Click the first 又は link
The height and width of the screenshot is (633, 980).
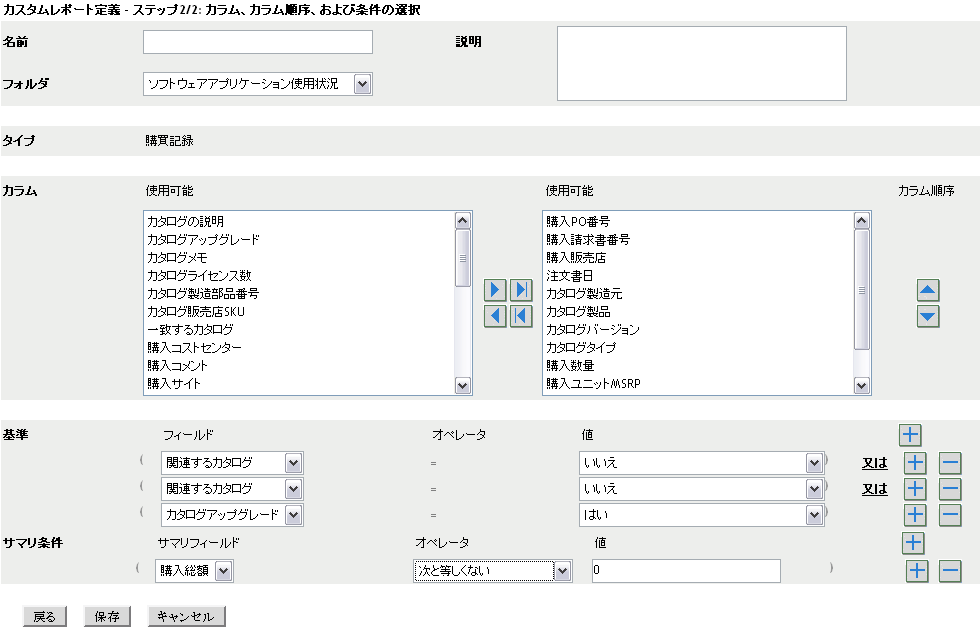(x=875, y=462)
